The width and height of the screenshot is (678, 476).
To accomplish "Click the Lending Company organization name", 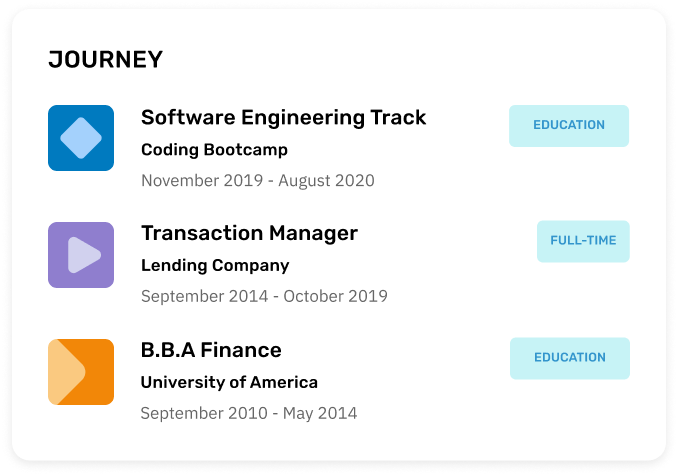I will (215, 265).
